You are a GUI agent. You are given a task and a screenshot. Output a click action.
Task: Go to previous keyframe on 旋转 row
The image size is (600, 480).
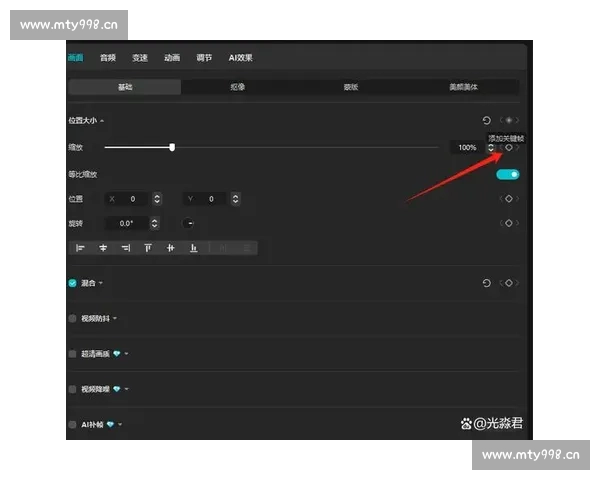501,223
